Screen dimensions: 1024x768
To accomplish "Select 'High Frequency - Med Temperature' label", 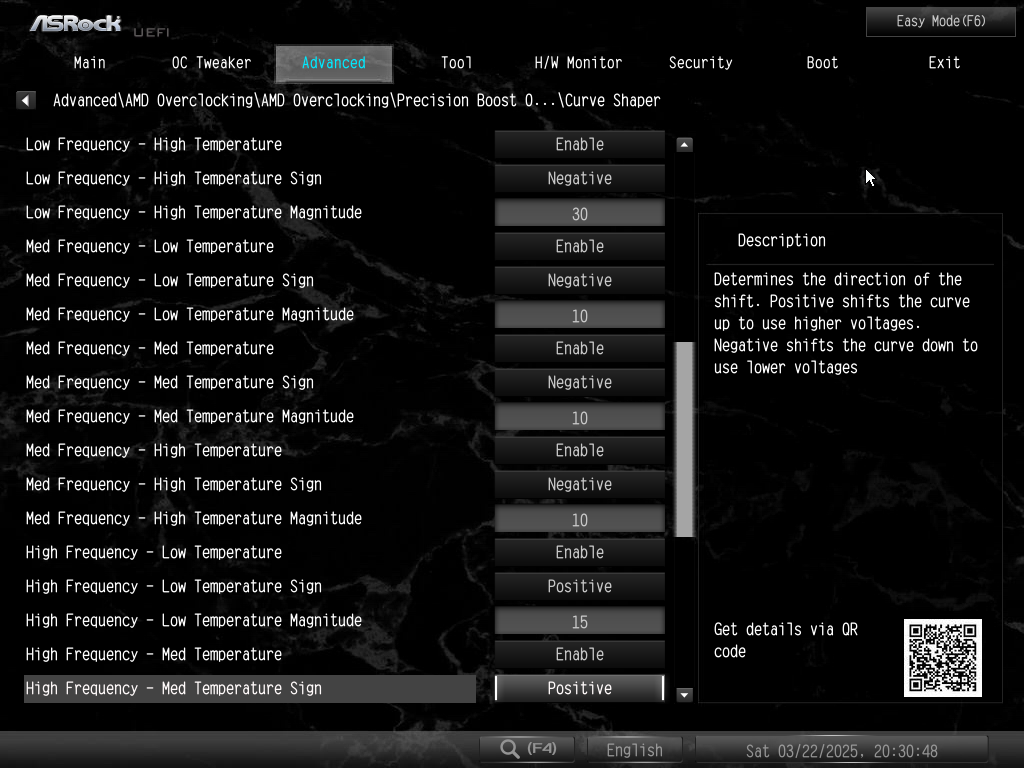I will [x=153, y=654].
